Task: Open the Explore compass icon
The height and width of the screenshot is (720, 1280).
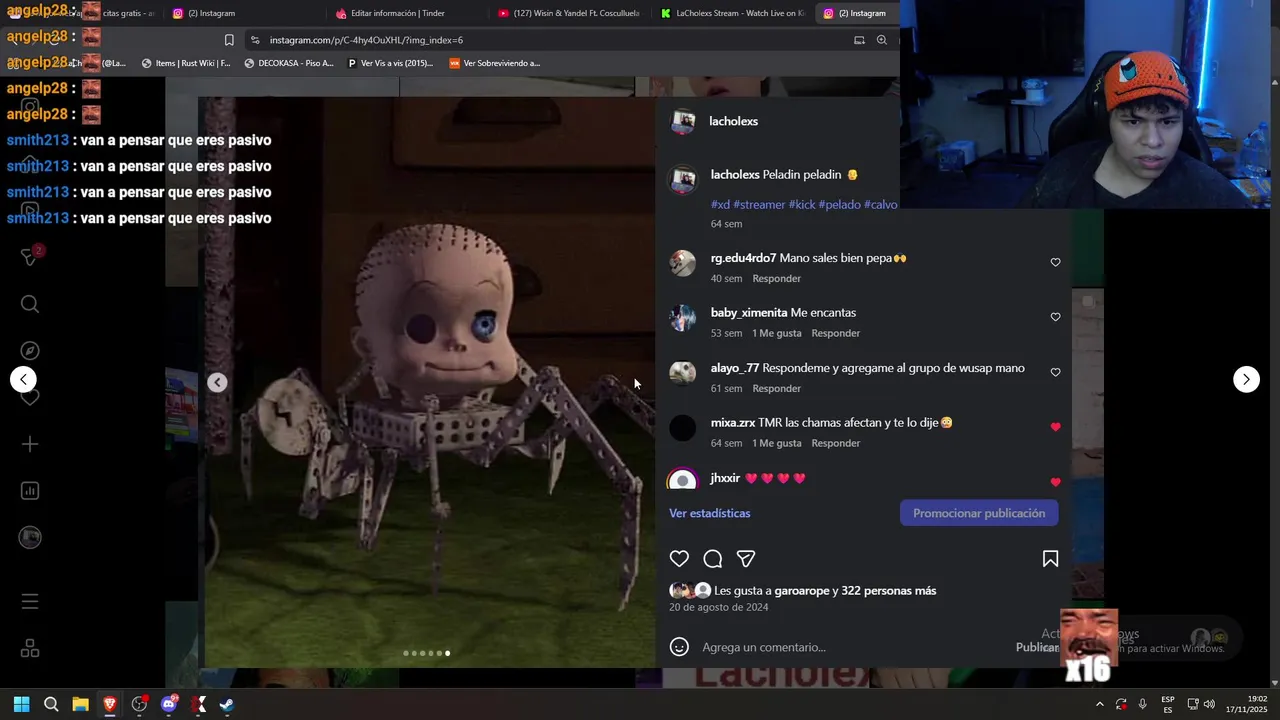Action: 30,351
